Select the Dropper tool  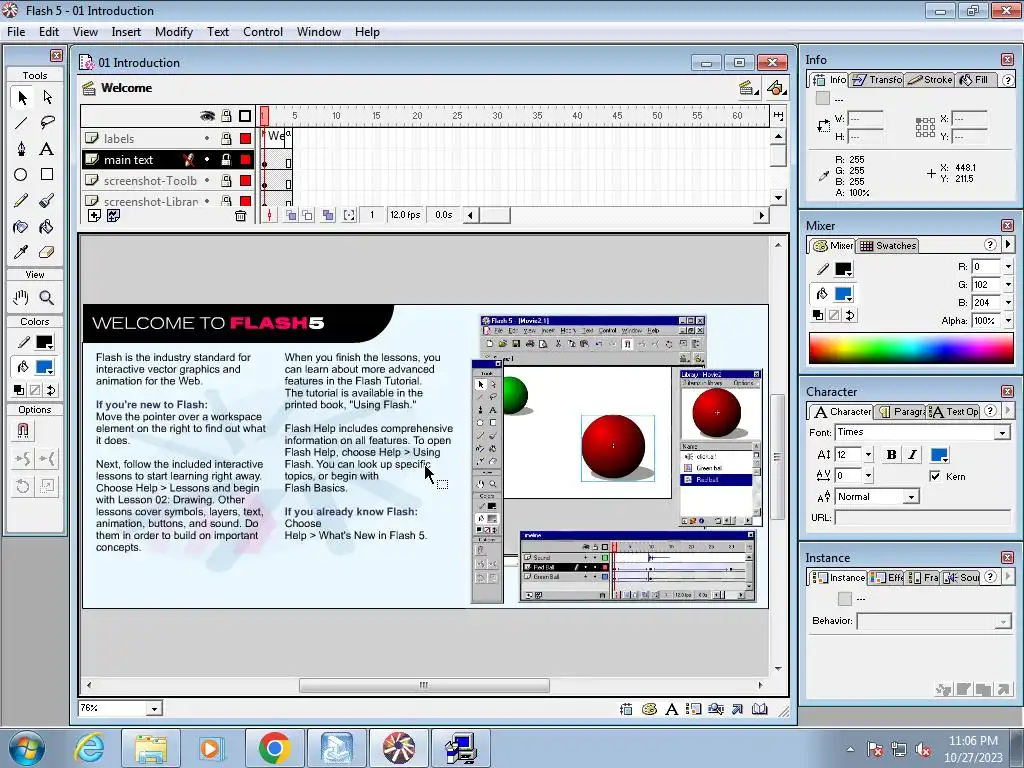coord(22,252)
